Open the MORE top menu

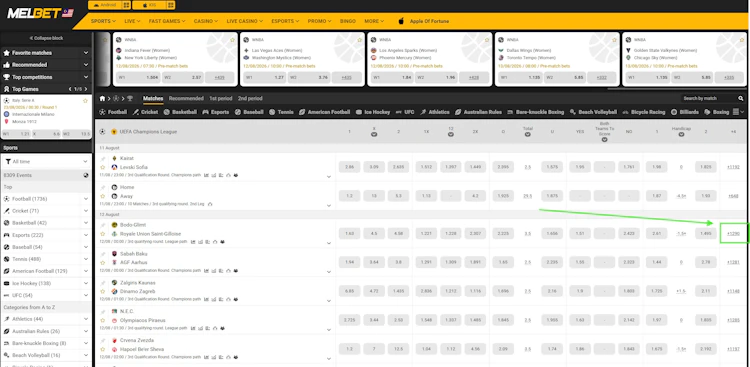click(x=374, y=21)
